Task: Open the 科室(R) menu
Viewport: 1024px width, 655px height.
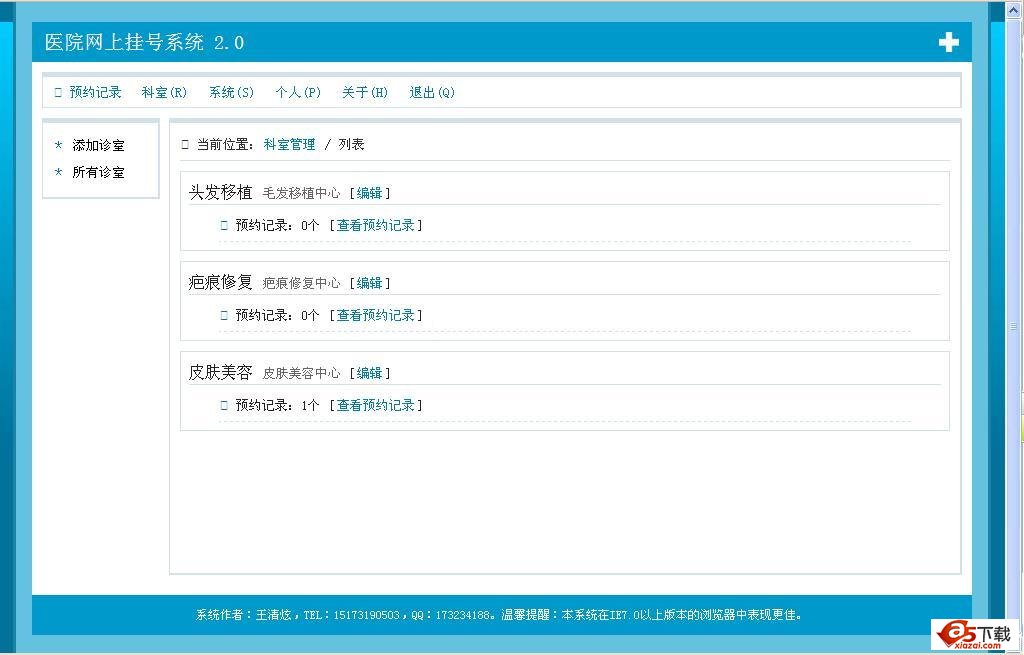Action: click(163, 92)
